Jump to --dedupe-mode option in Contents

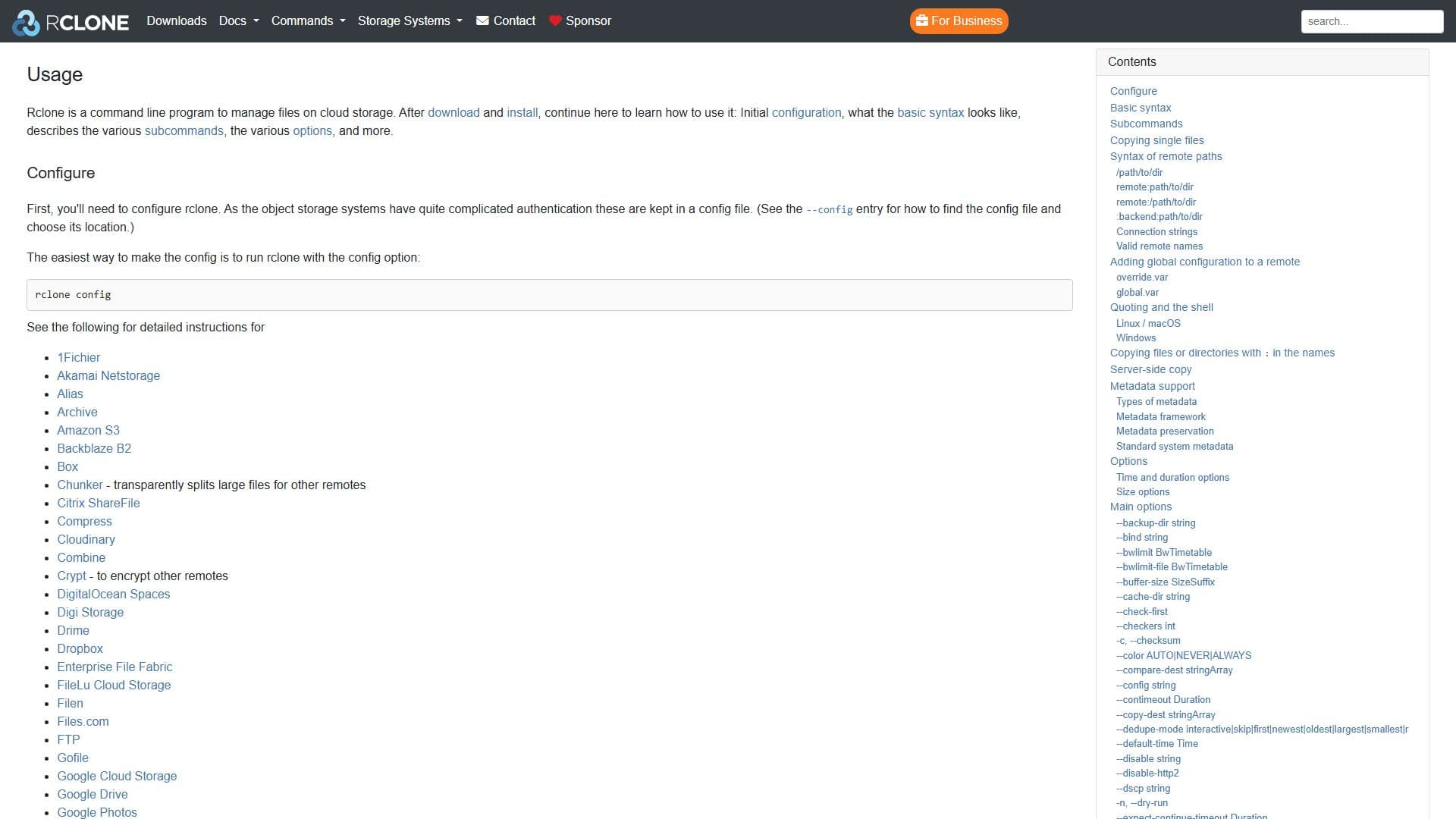pos(1263,729)
